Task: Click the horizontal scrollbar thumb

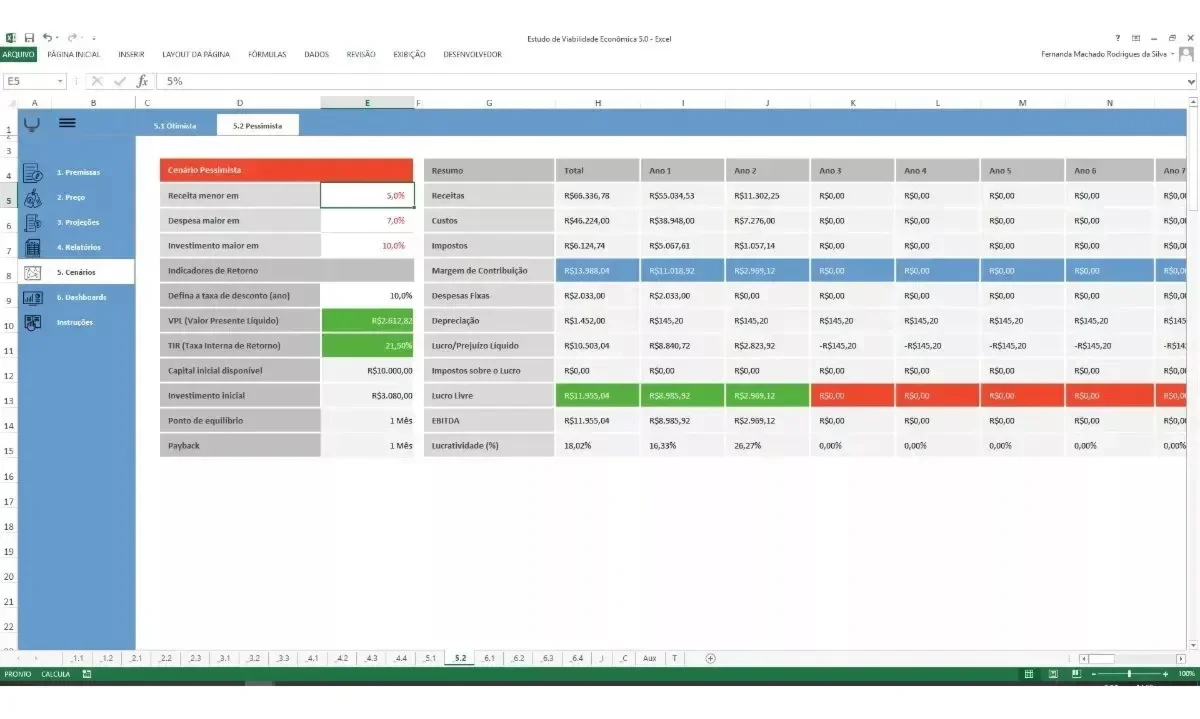Action: pyautogui.click(x=1101, y=658)
